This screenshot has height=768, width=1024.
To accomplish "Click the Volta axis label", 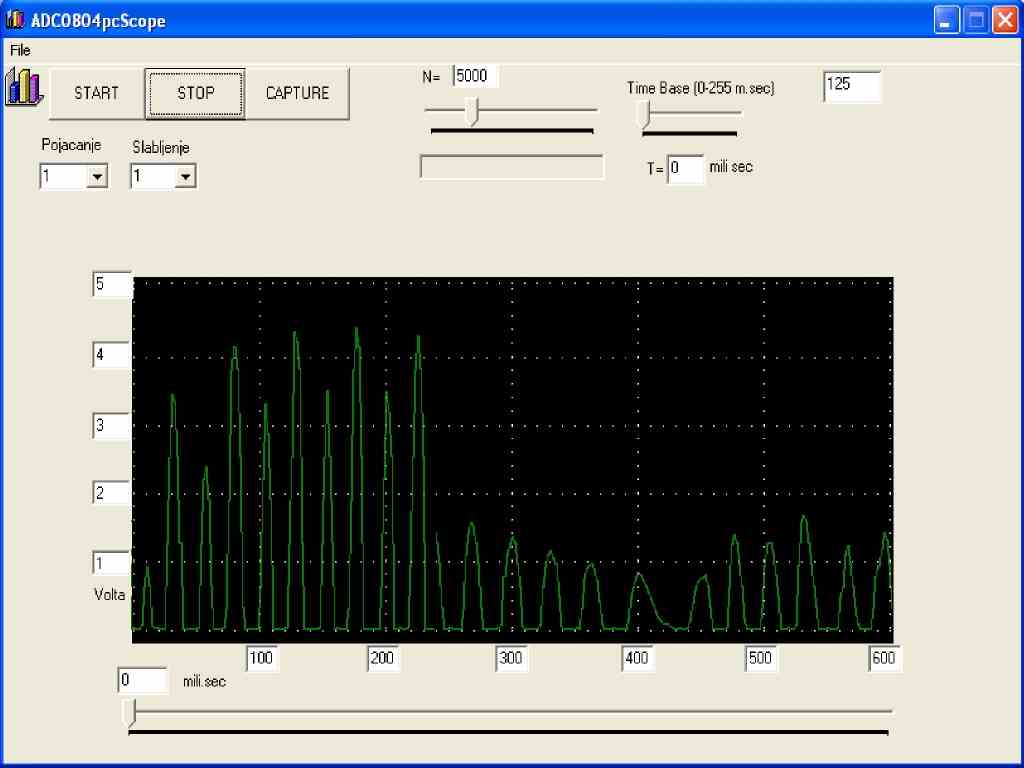I will (x=110, y=595).
